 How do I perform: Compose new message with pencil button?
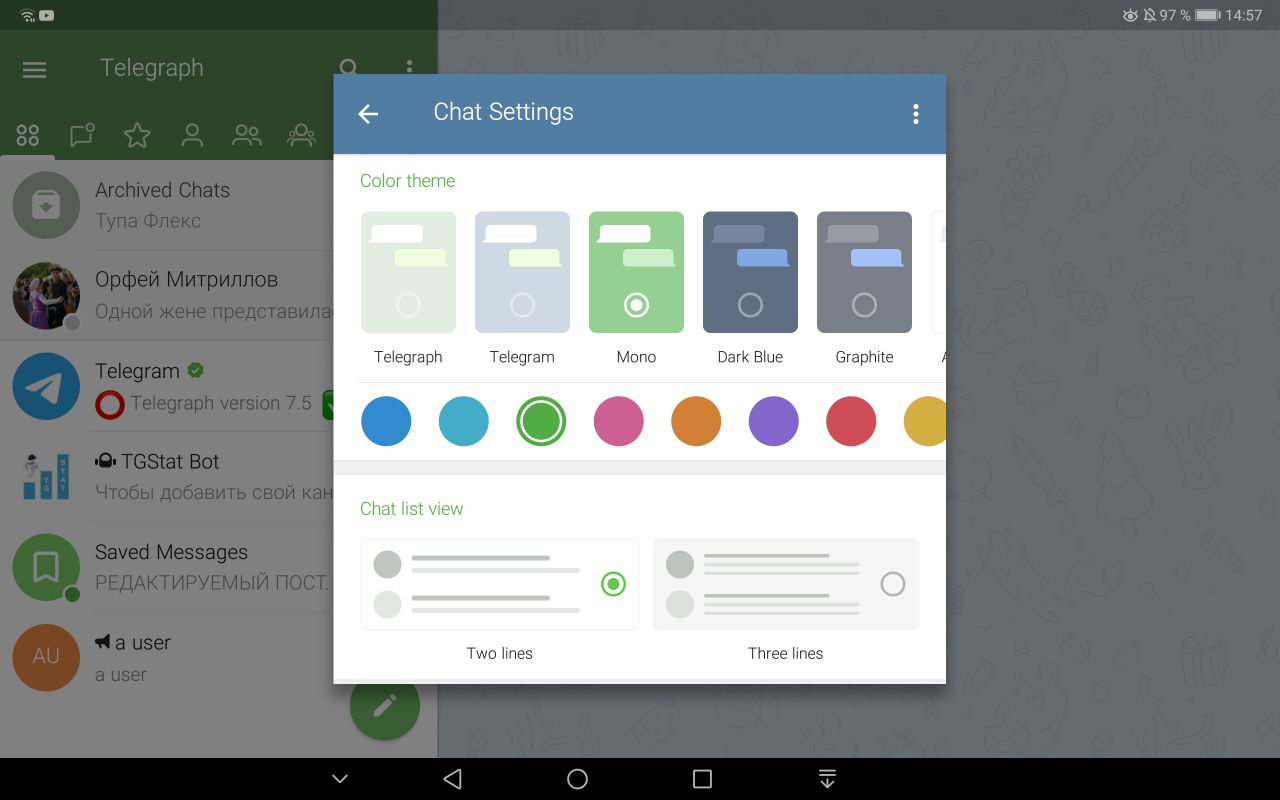[385, 706]
